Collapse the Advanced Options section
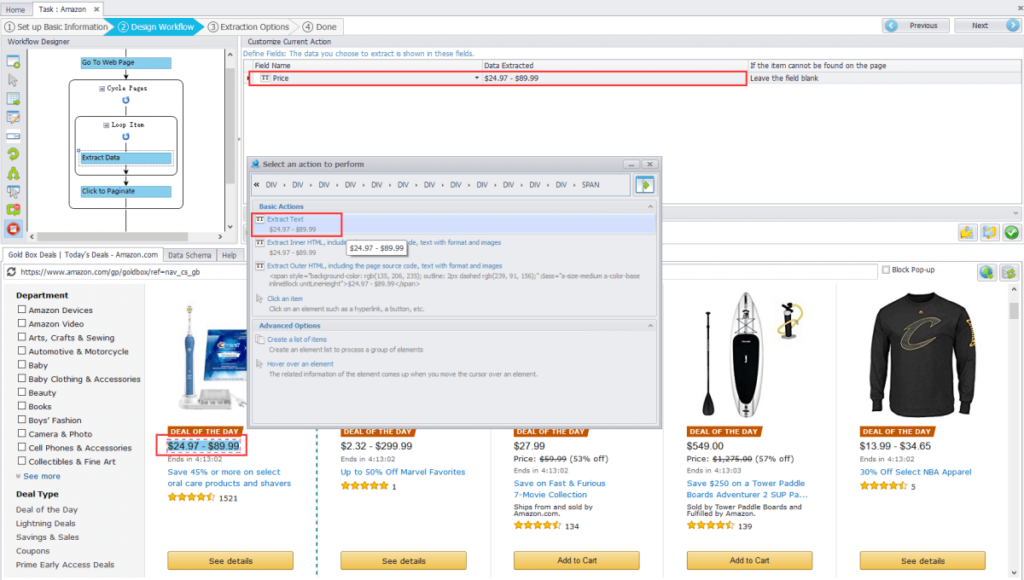 pos(650,325)
